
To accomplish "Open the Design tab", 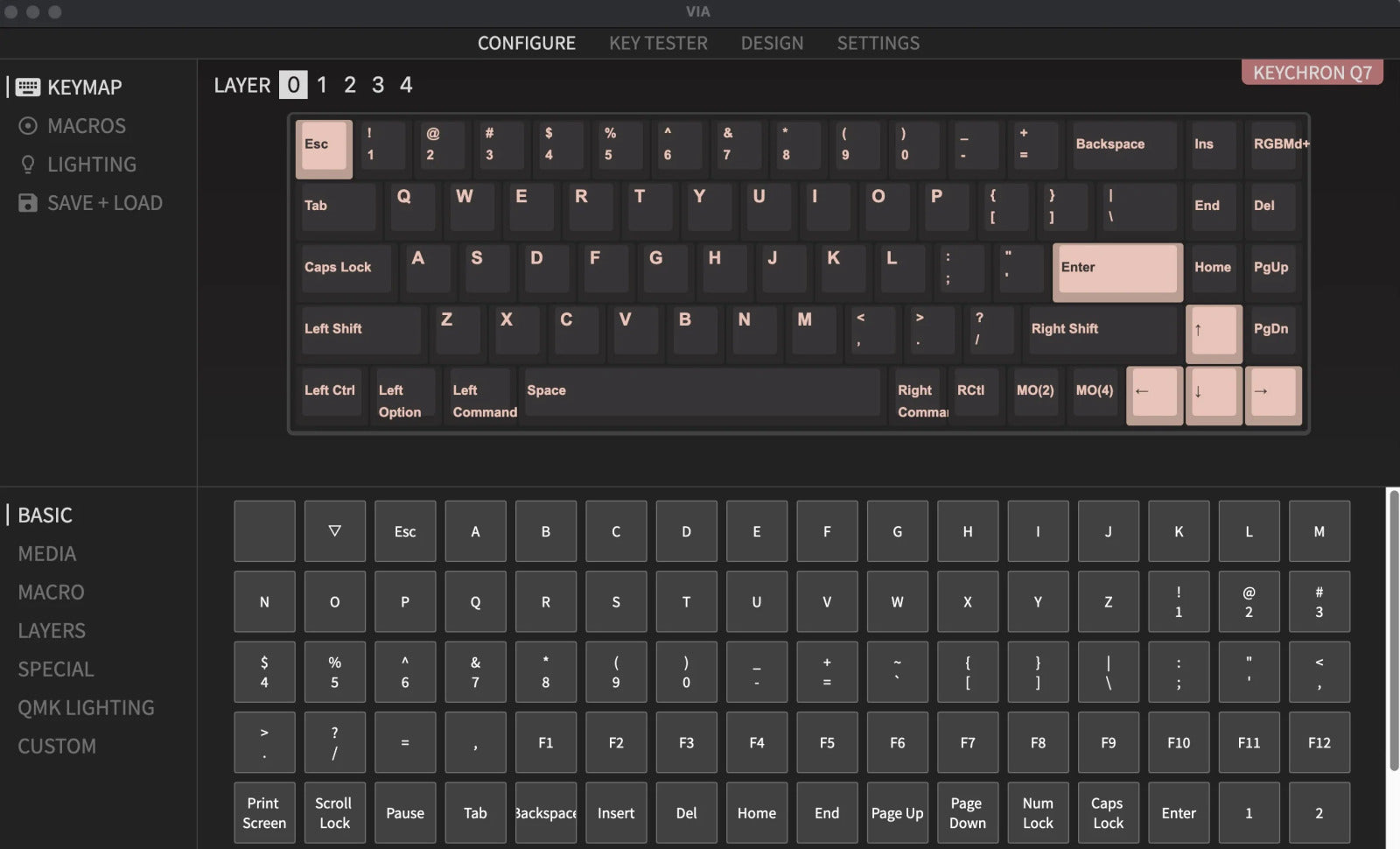I will [772, 43].
